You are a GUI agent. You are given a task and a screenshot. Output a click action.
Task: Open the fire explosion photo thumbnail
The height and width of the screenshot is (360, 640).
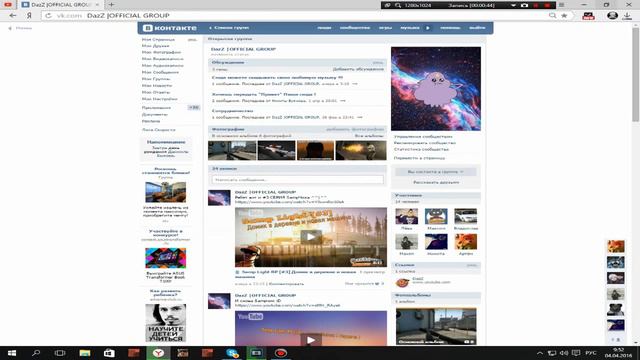point(360,150)
